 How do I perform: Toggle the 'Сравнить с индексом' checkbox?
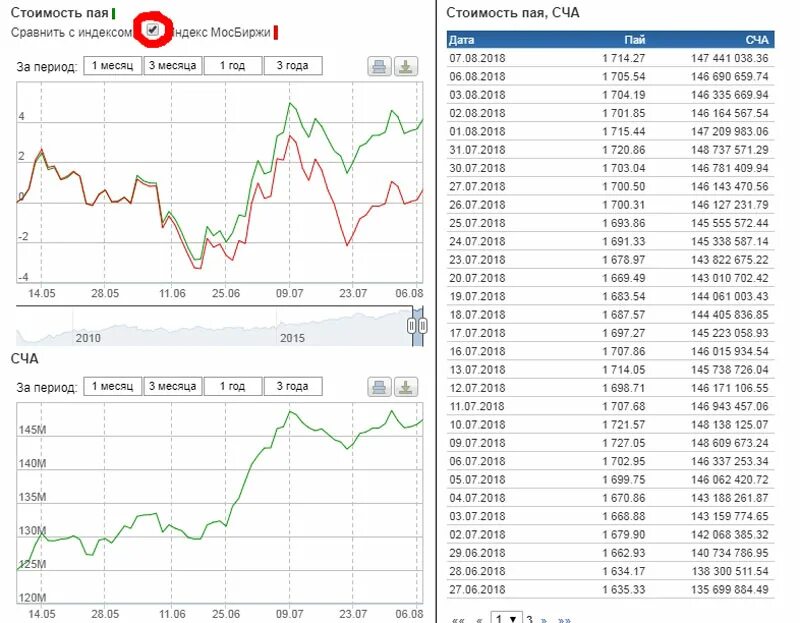point(152,30)
